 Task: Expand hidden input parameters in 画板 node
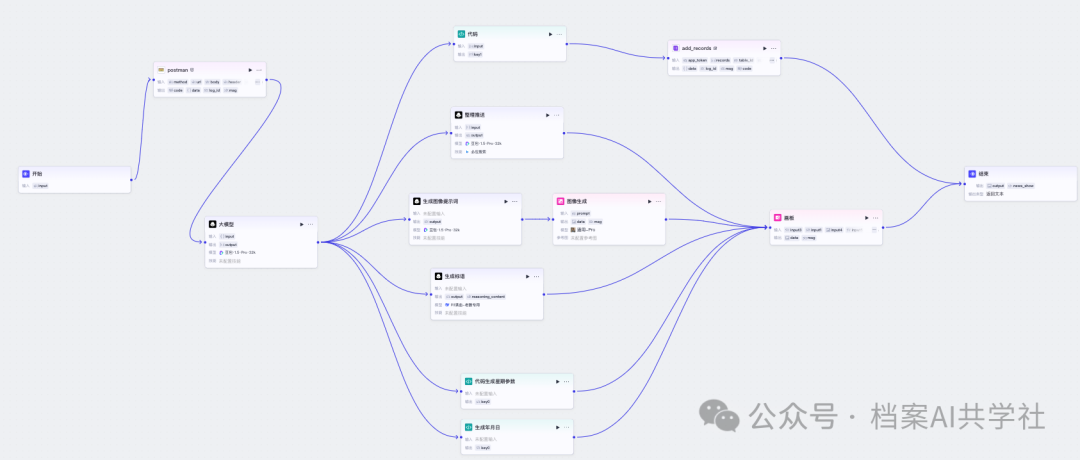pos(874,229)
